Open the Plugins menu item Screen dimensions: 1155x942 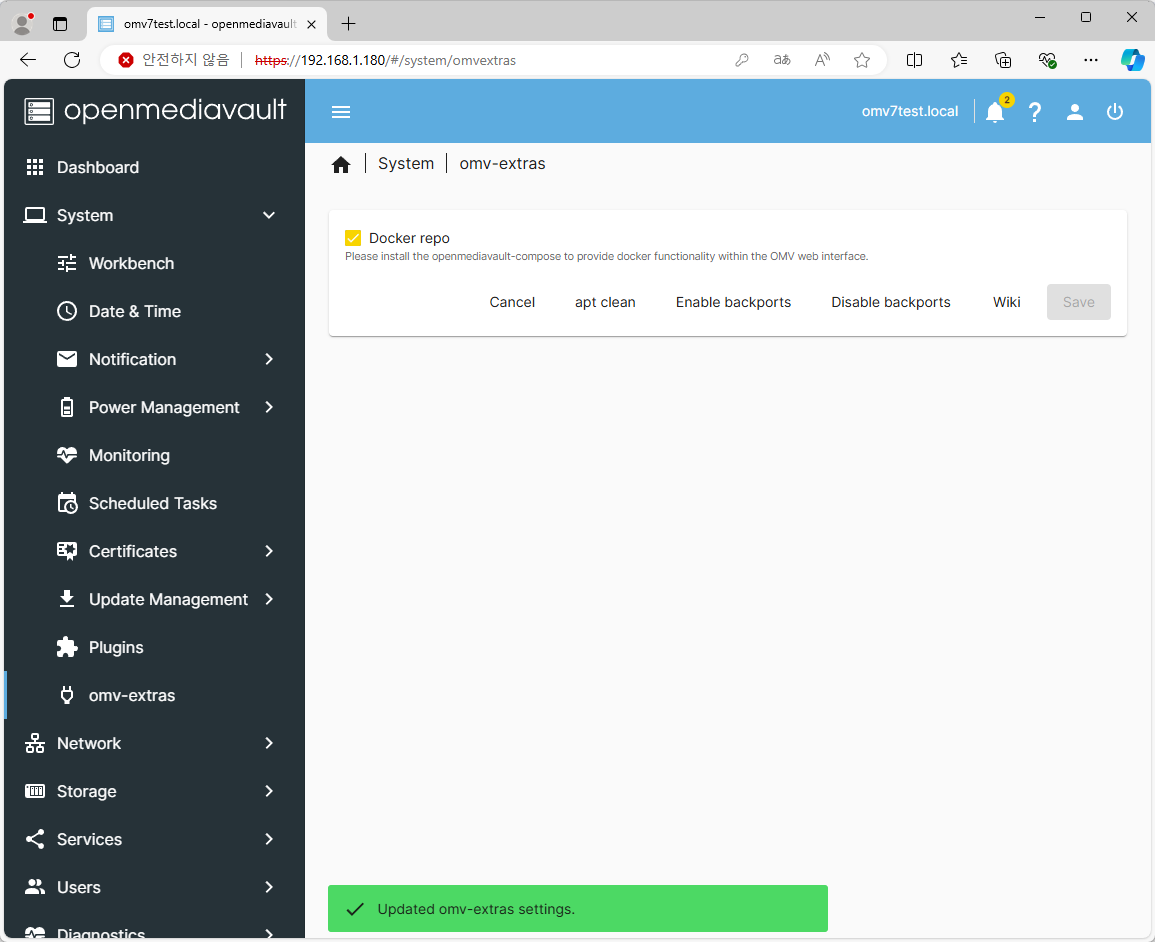click(155, 647)
